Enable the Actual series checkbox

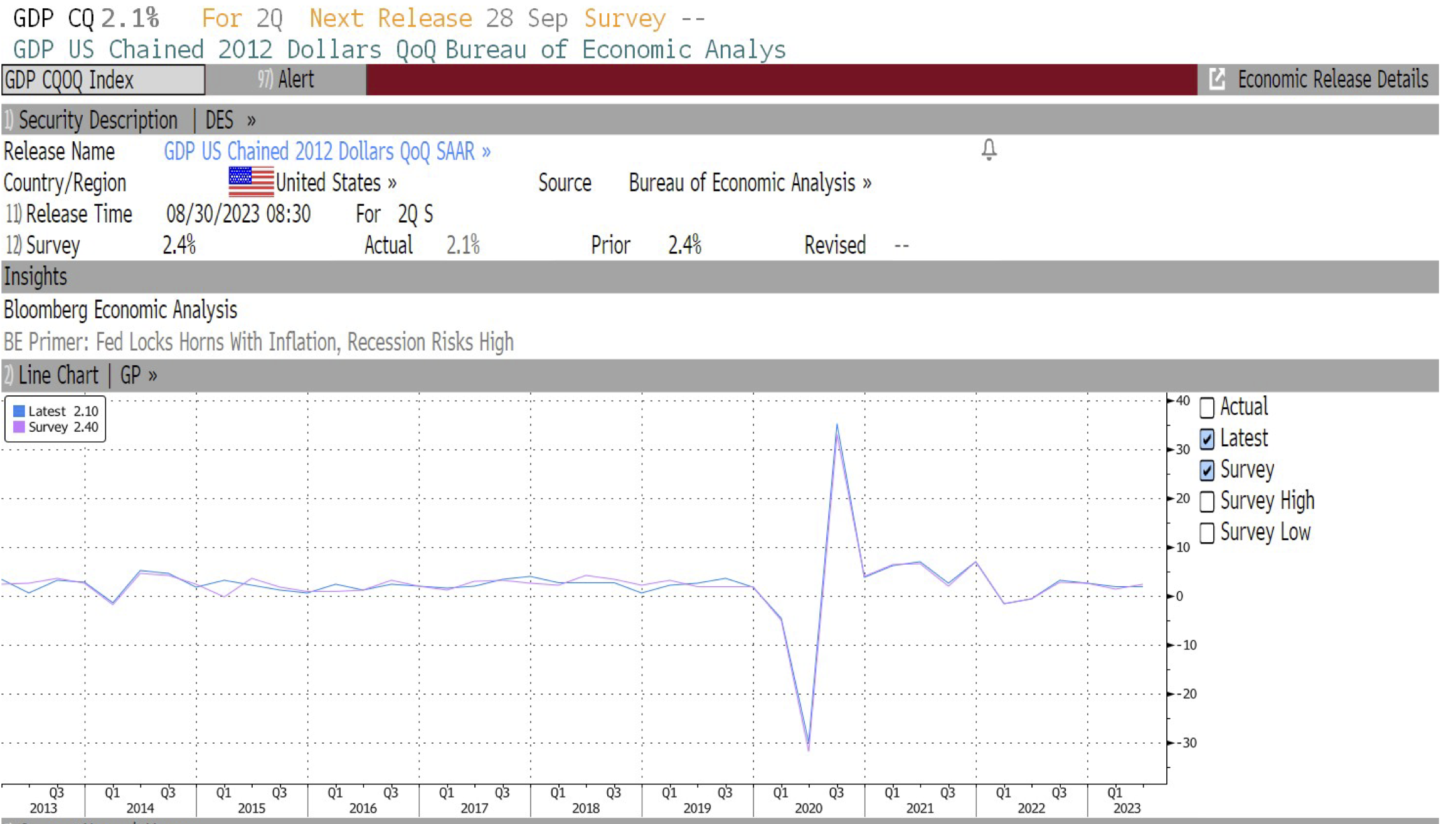(x=1206, y=407)
